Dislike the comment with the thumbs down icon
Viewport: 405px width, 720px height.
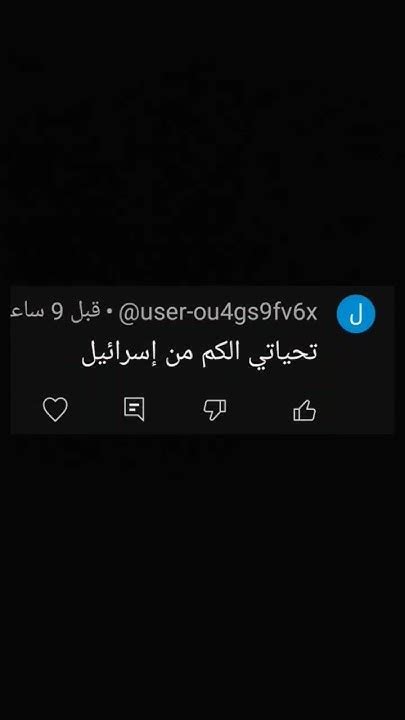215,410
